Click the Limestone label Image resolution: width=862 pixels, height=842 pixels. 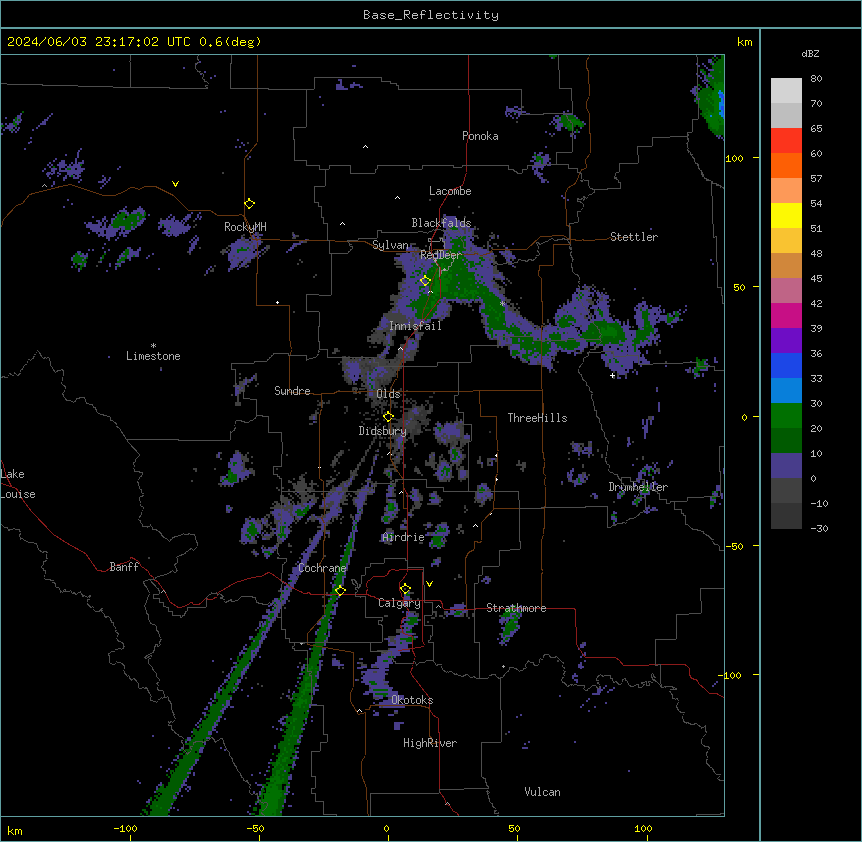point(153,356)
